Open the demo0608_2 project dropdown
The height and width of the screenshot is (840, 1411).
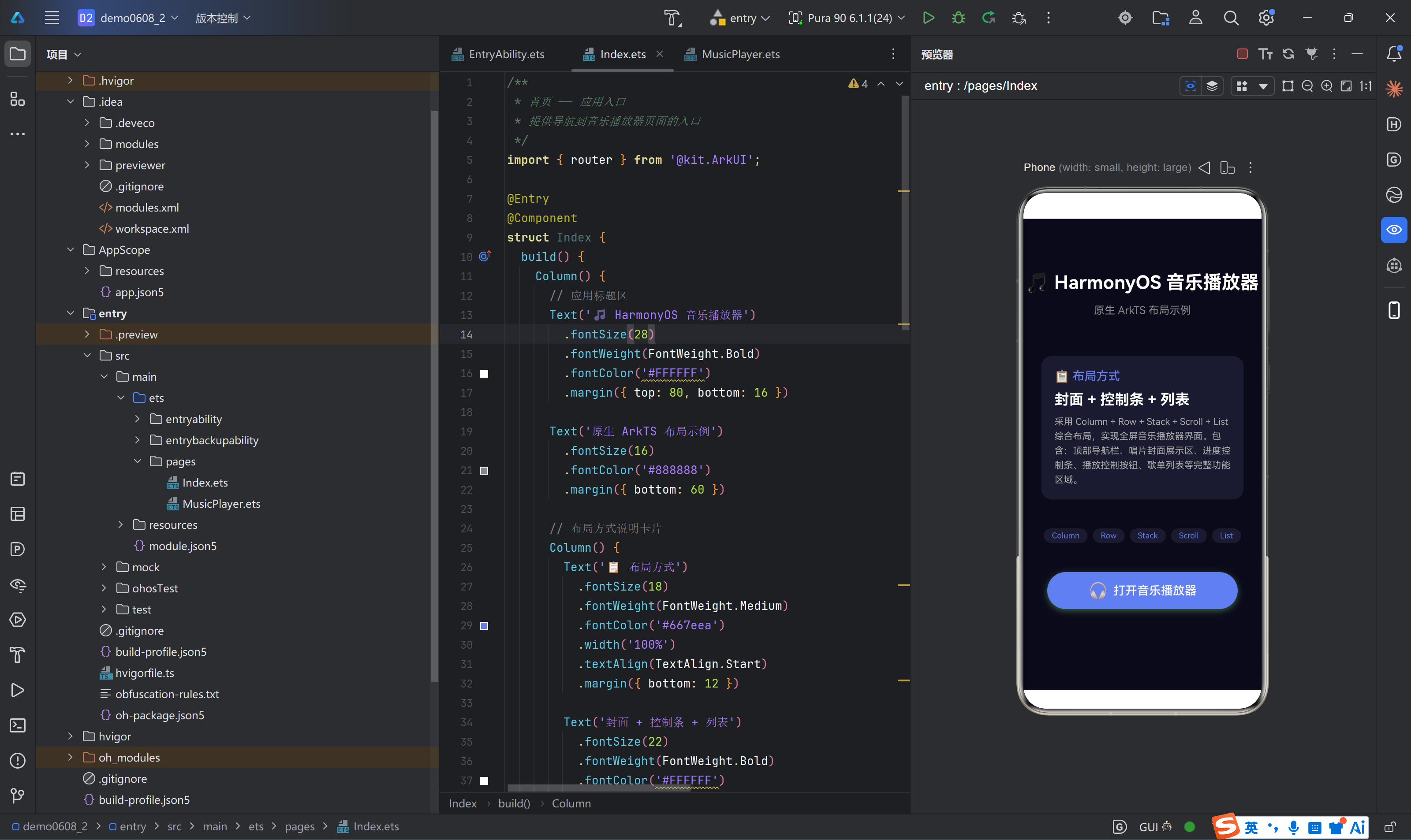click(128, 18)
